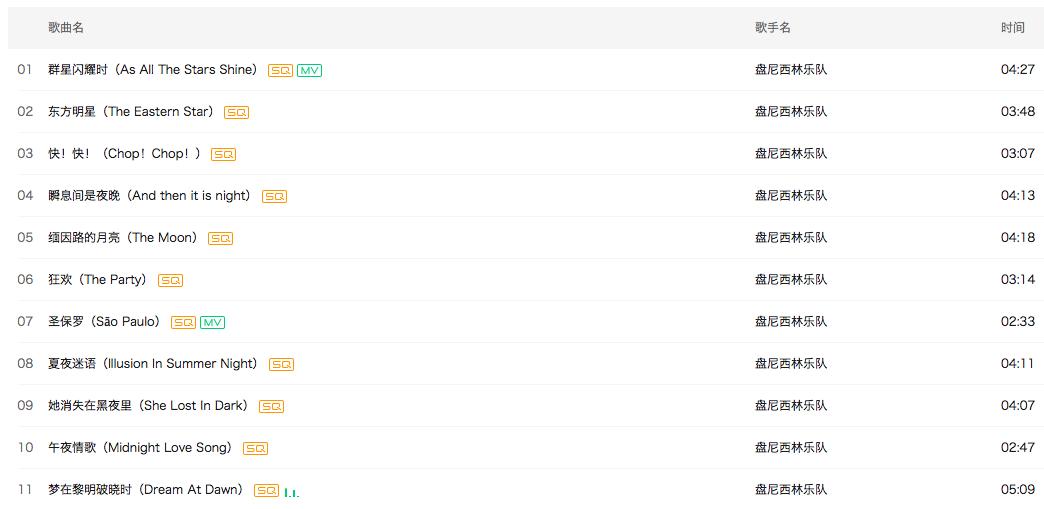
Task: Click SQ badge beside The Party
Action: (170, 281)
